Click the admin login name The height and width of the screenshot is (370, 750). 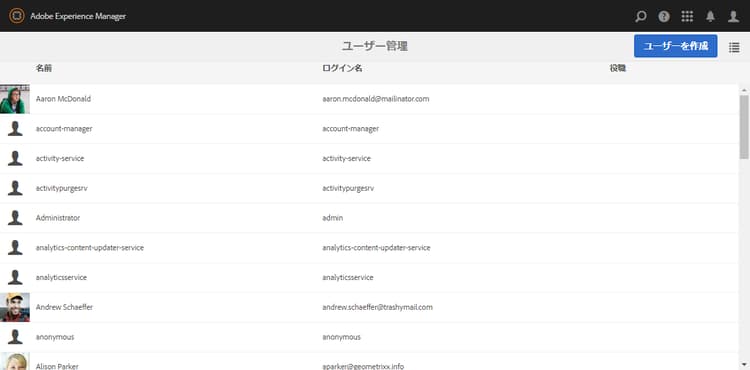(x=332, y=218)
